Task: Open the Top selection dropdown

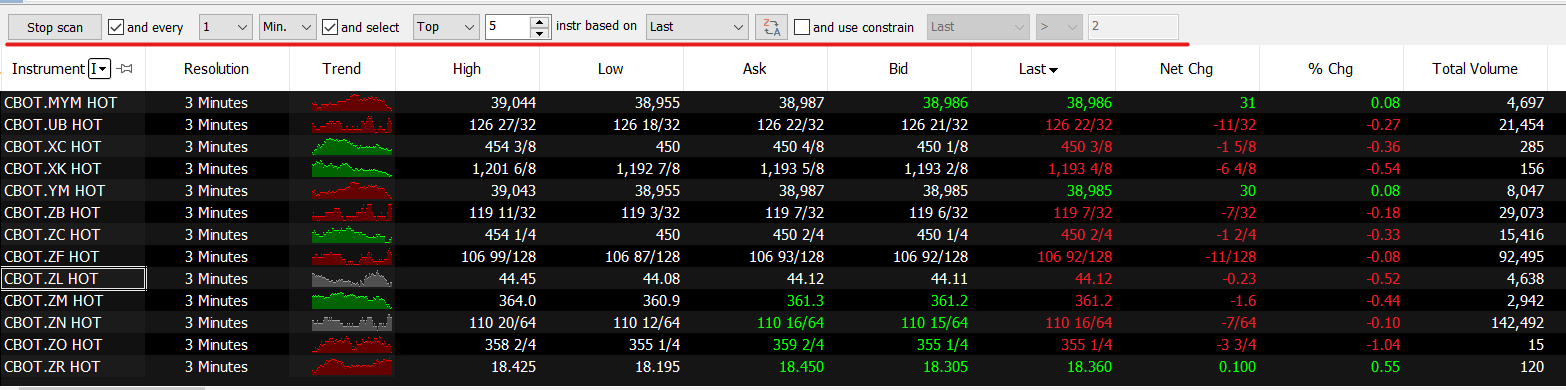Action: pyautogui.click(x=446, y=27)
